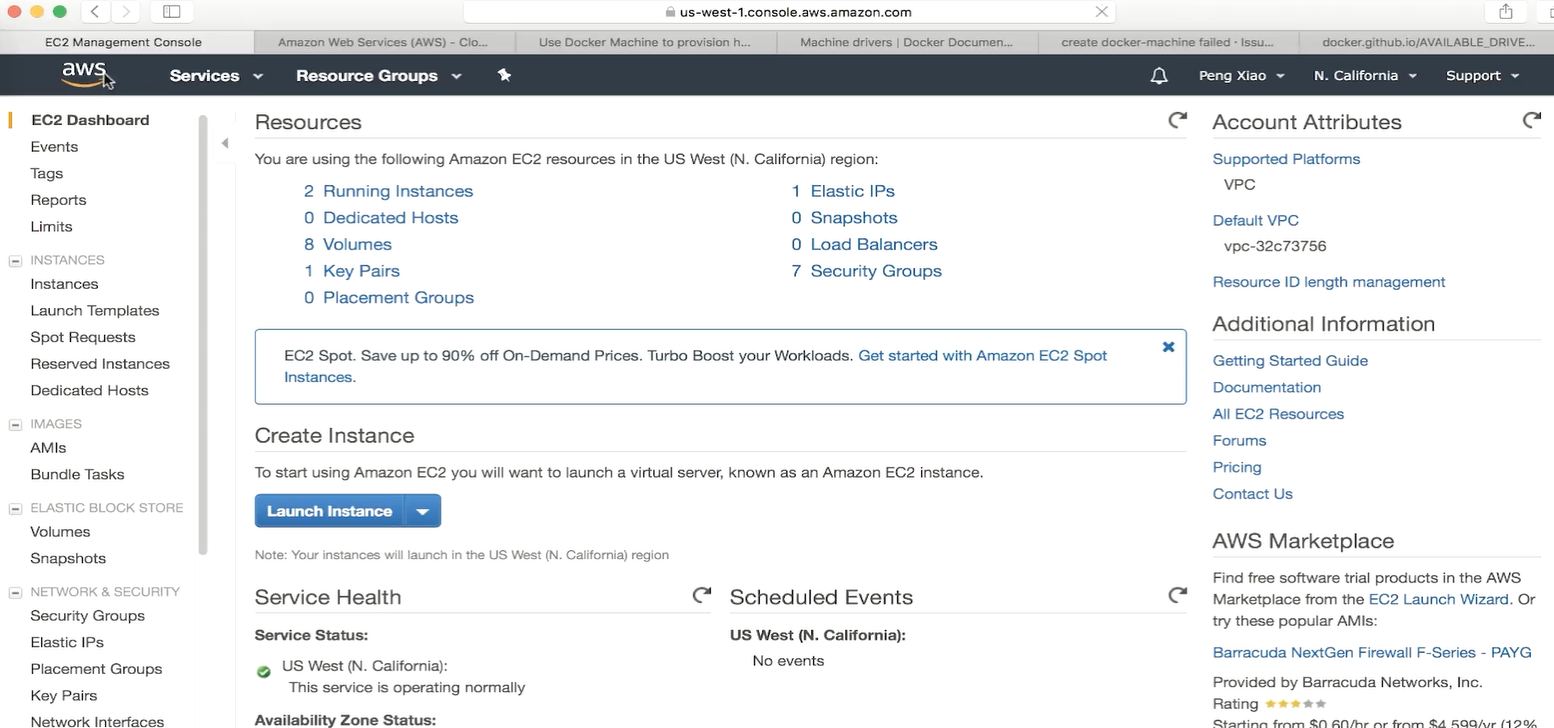Switch to the Amazon Web Services (AWS) tab
The height and width of the screenshot is (728, 1554).
coord(382,42)
